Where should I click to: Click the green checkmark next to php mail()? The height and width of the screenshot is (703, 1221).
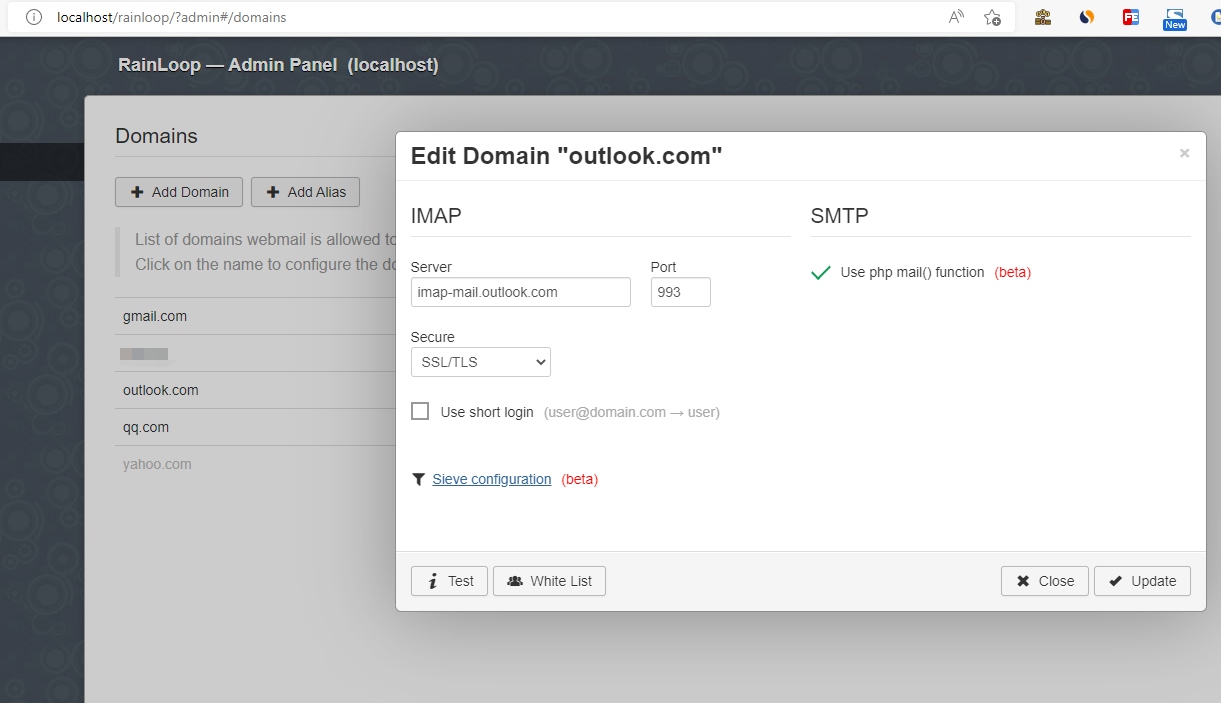(820, 271)
